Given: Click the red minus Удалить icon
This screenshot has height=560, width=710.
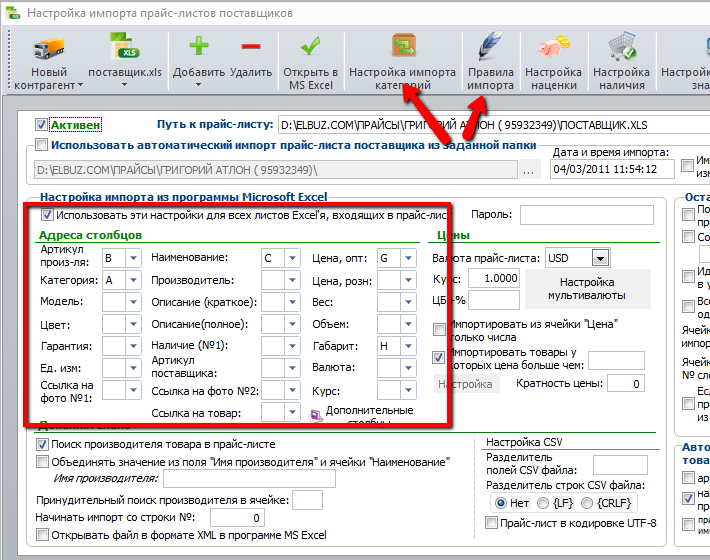Looking at the screenshot, I should click(x=251, y=46).
